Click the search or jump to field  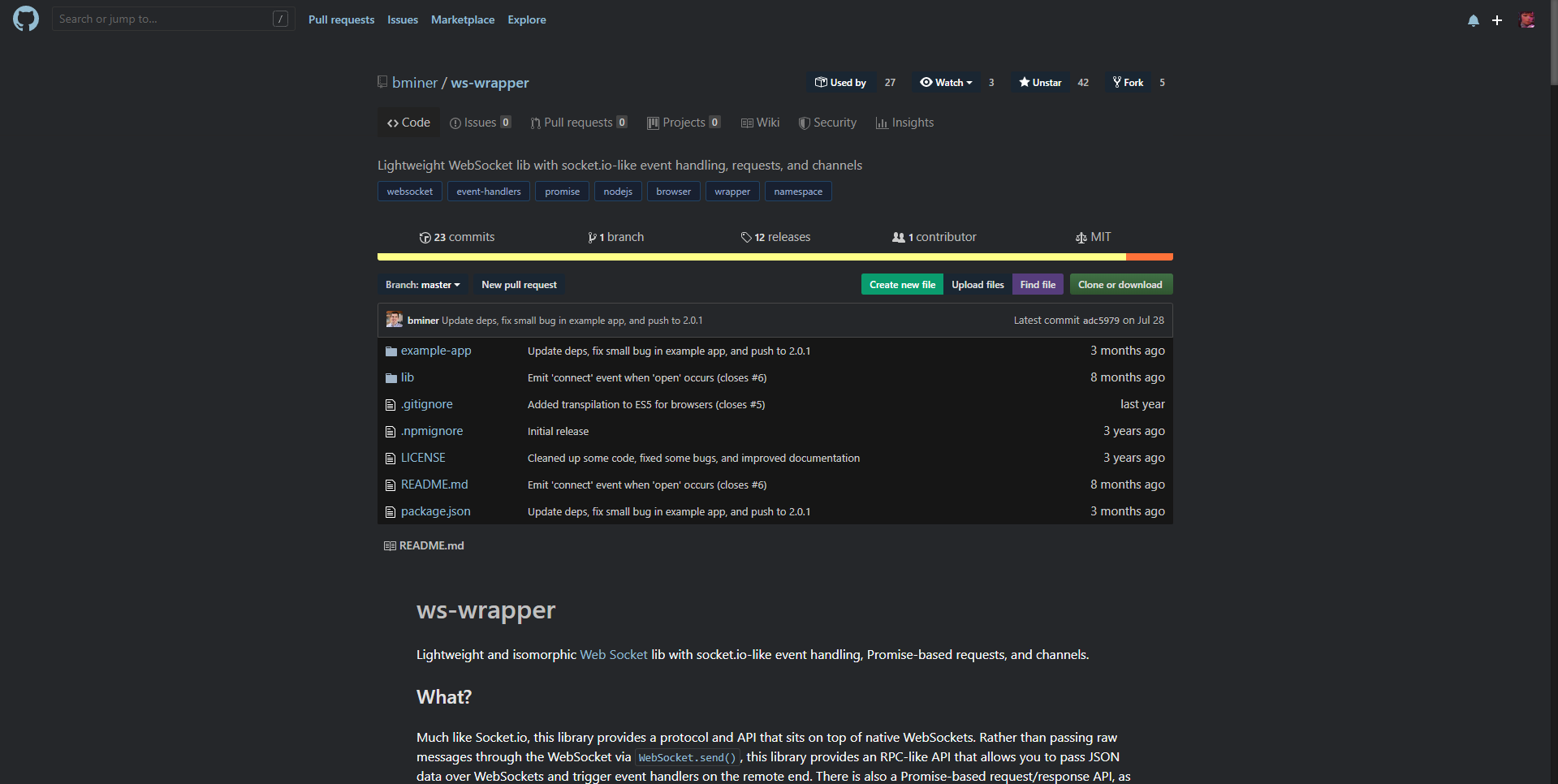[x=162, y=18]
